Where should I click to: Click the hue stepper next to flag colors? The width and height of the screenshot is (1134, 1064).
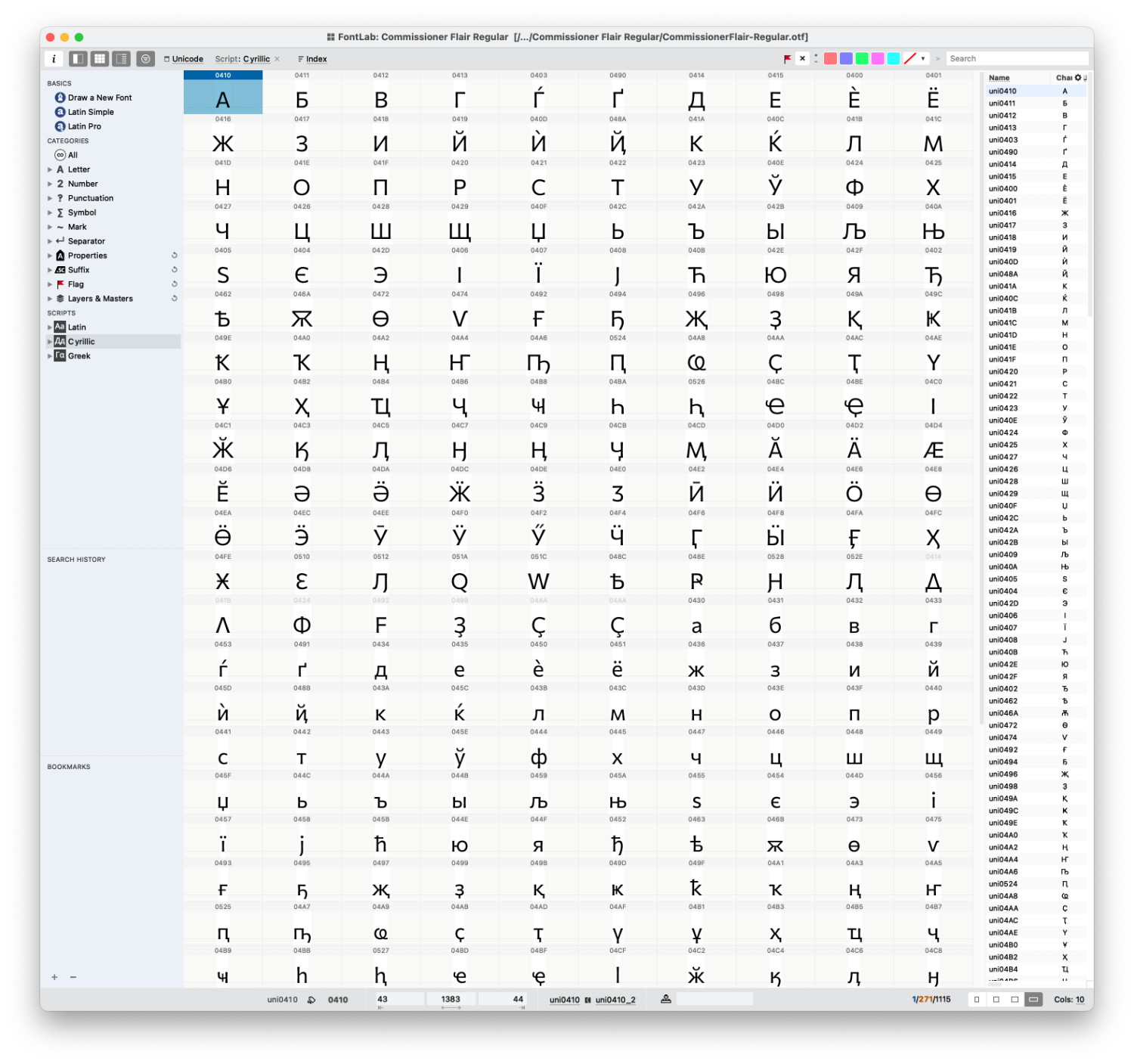(x=816, y=58)
